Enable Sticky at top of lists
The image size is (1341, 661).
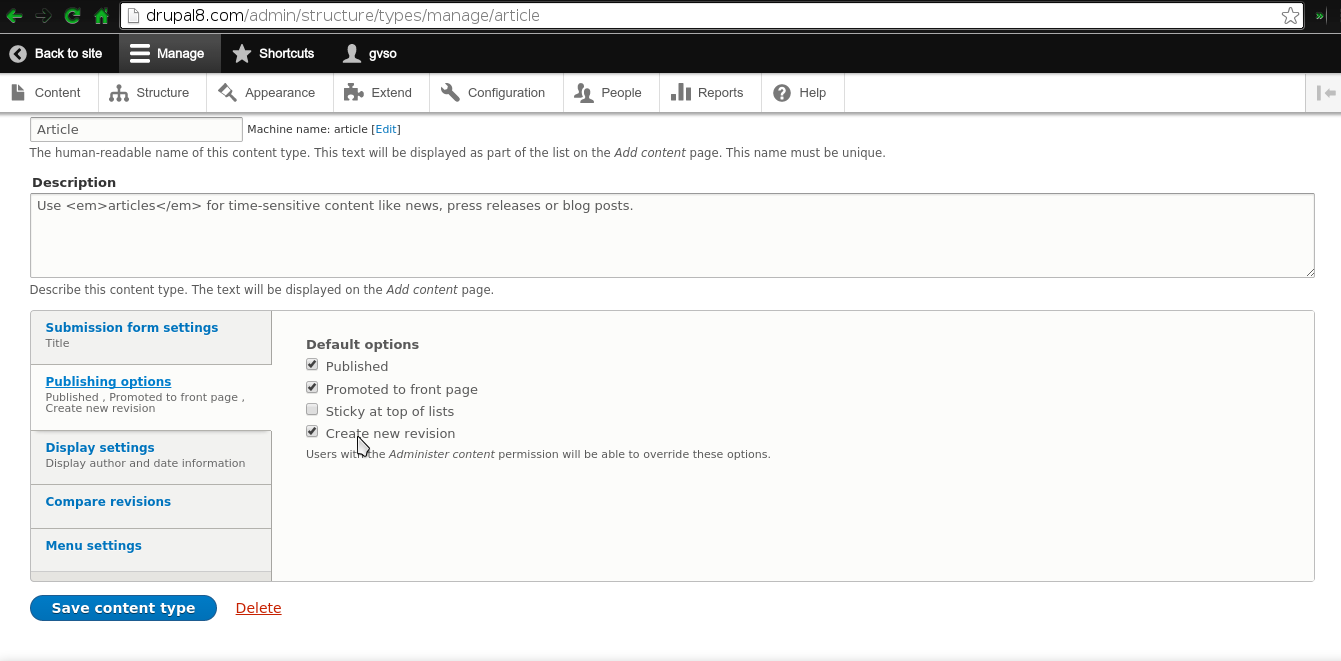(312, 410)
